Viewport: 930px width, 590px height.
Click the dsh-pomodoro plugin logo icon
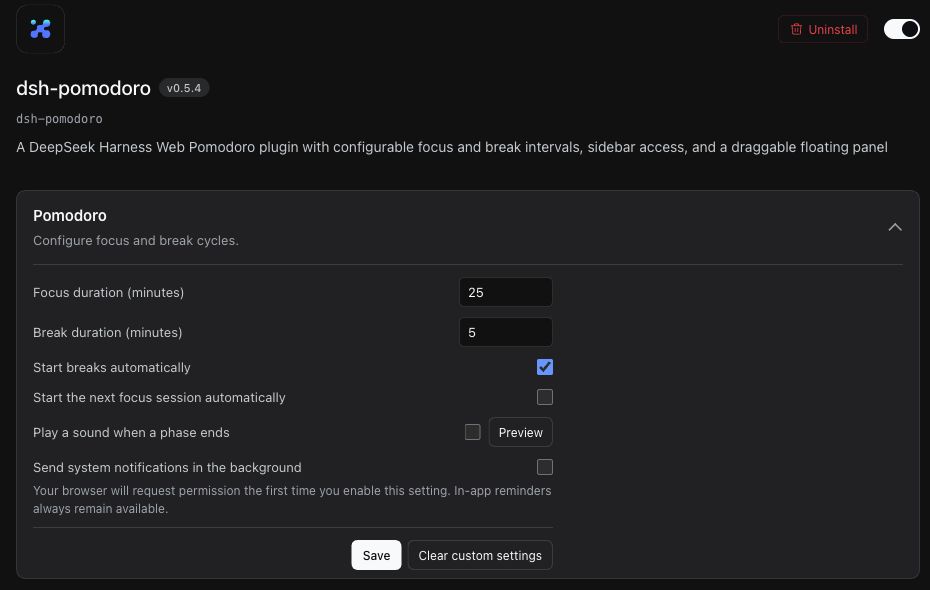click(x=40, y=28)
